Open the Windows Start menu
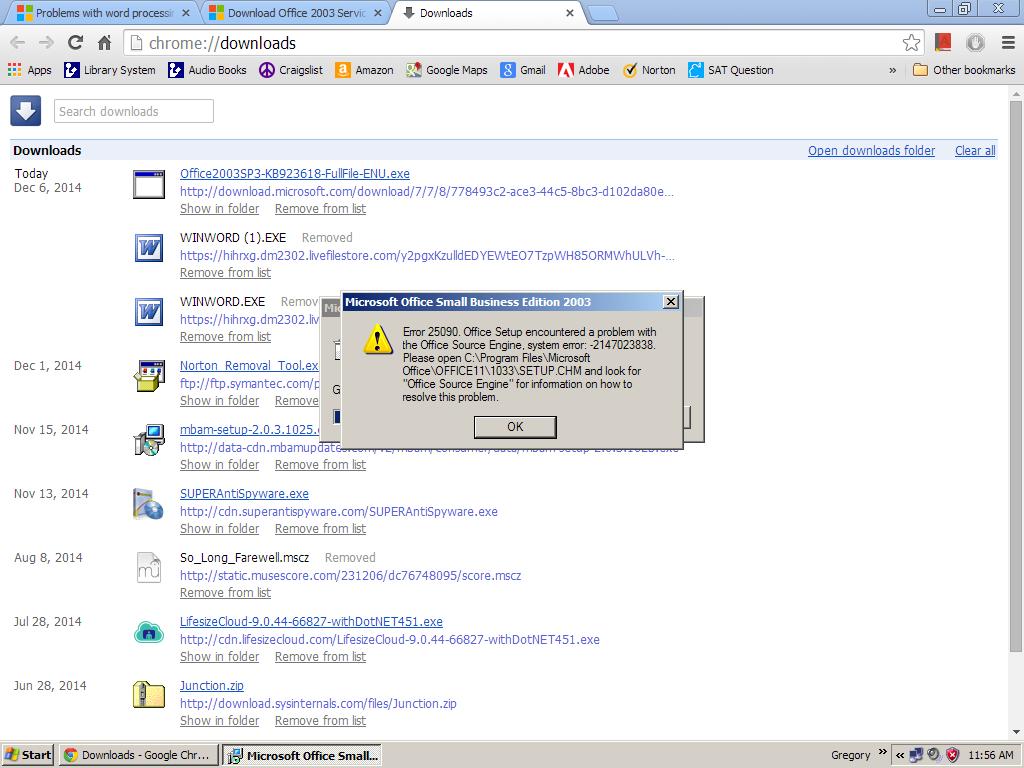This screenshot has height=768, width=1024. click(28, 755)
